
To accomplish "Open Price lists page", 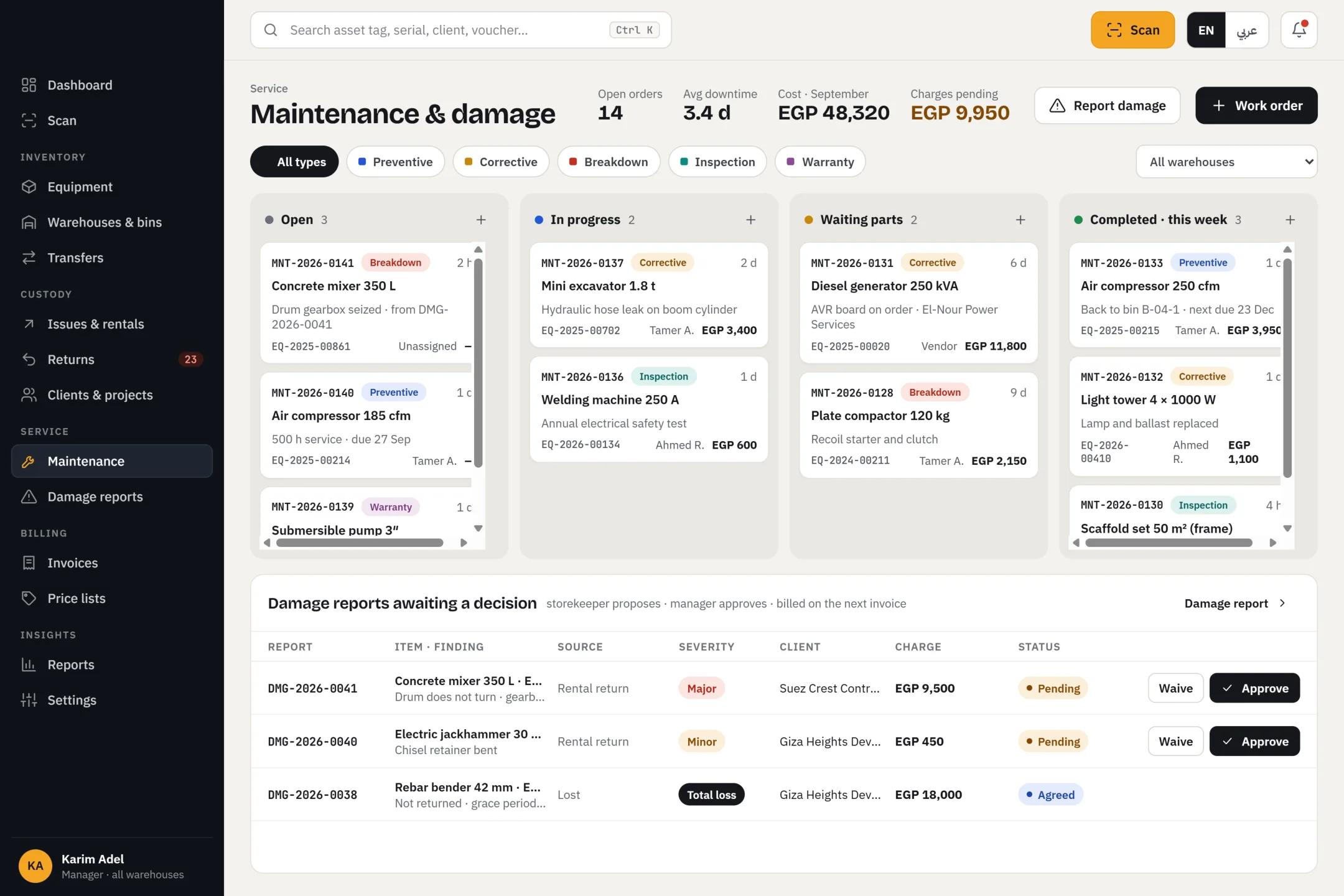I will 112,599.
